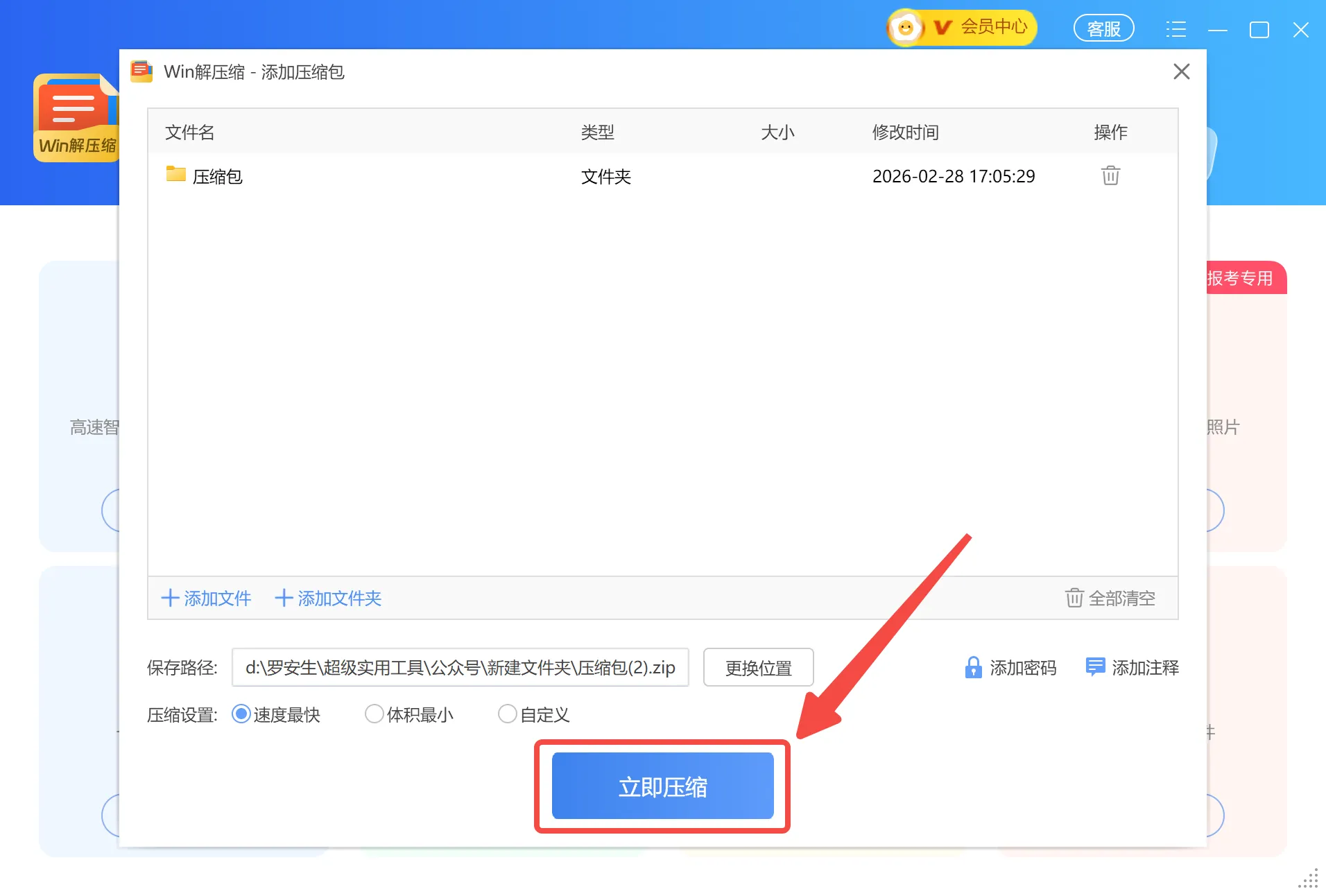Click the plus icon beside 添加文件

click(x=171, y=598)
